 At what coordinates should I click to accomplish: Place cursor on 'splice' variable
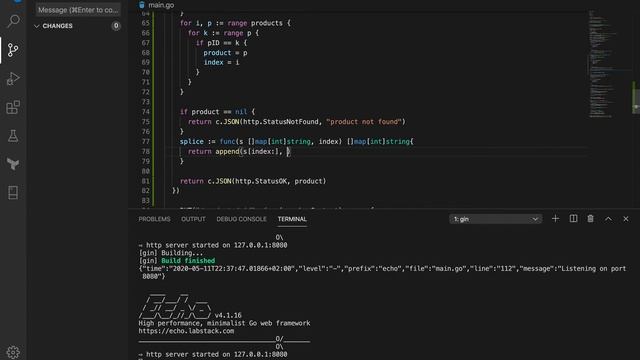(x=191, y=141)
